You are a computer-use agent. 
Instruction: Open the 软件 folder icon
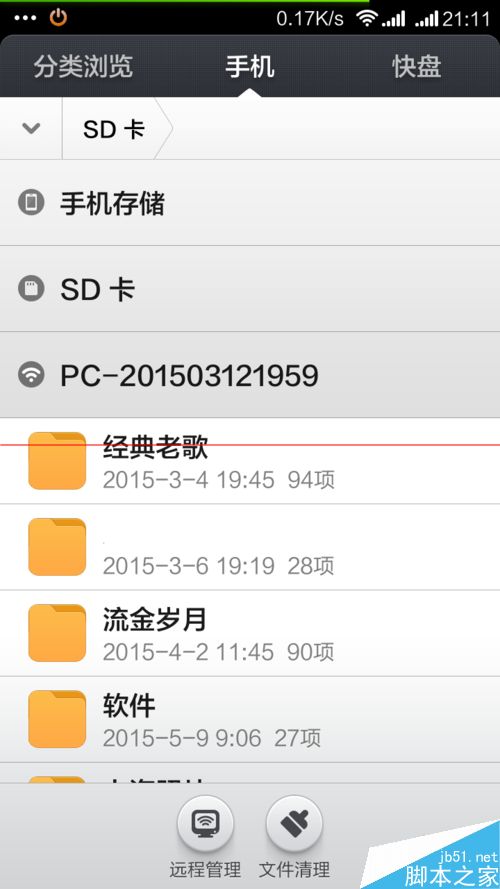[57, 719]
